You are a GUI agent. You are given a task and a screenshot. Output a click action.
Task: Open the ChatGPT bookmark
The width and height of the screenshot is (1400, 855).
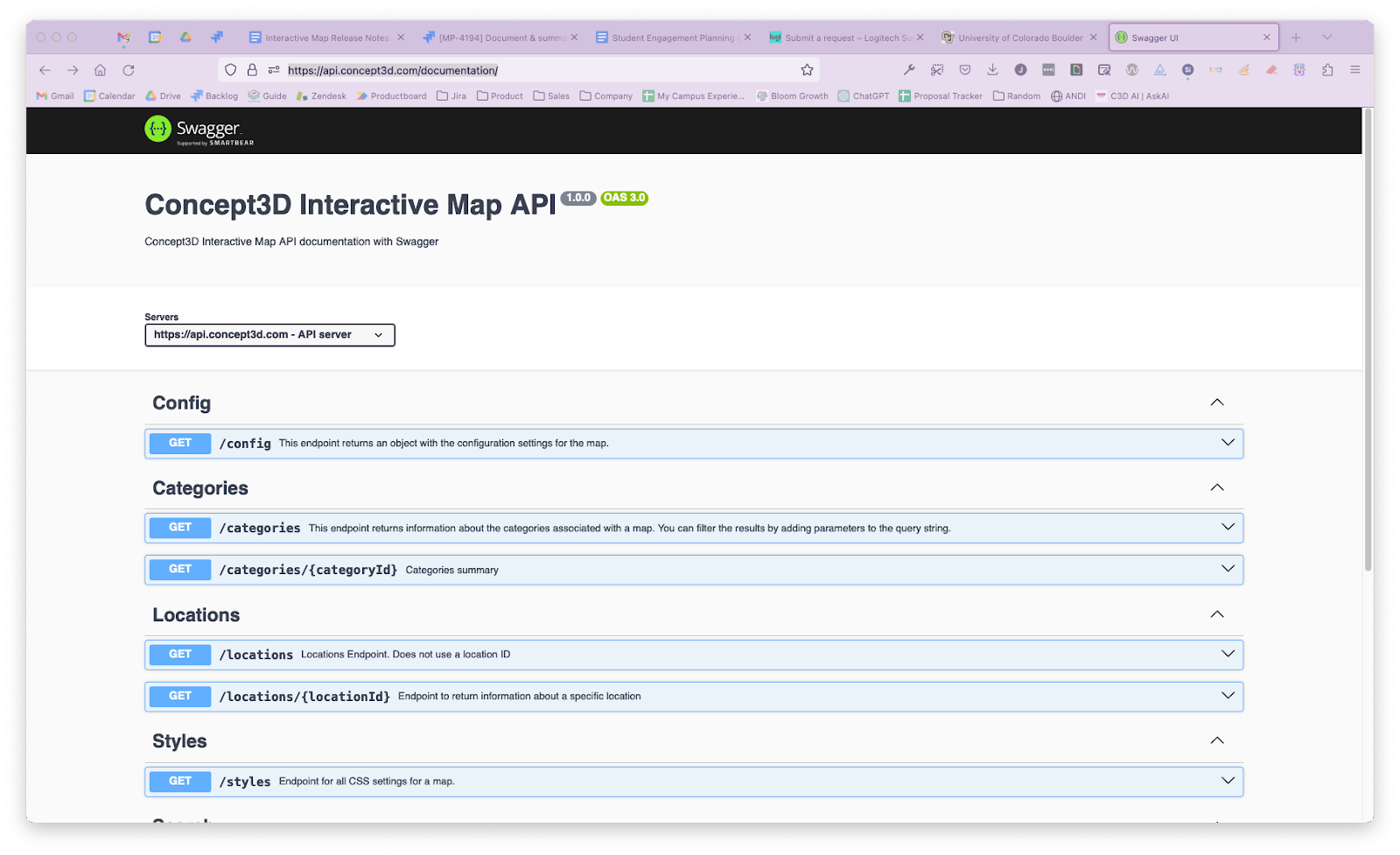coord(863,96)
